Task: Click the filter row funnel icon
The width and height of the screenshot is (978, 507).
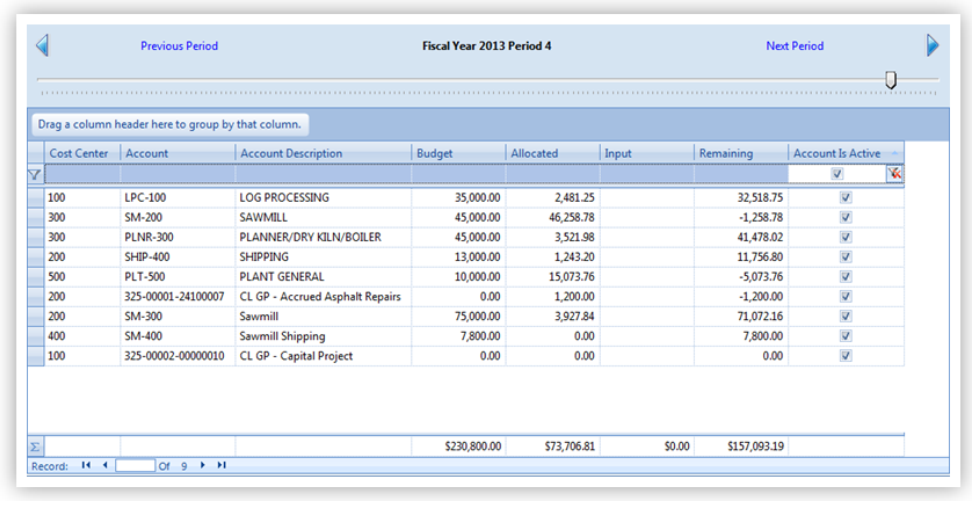Action: (36, 174)
